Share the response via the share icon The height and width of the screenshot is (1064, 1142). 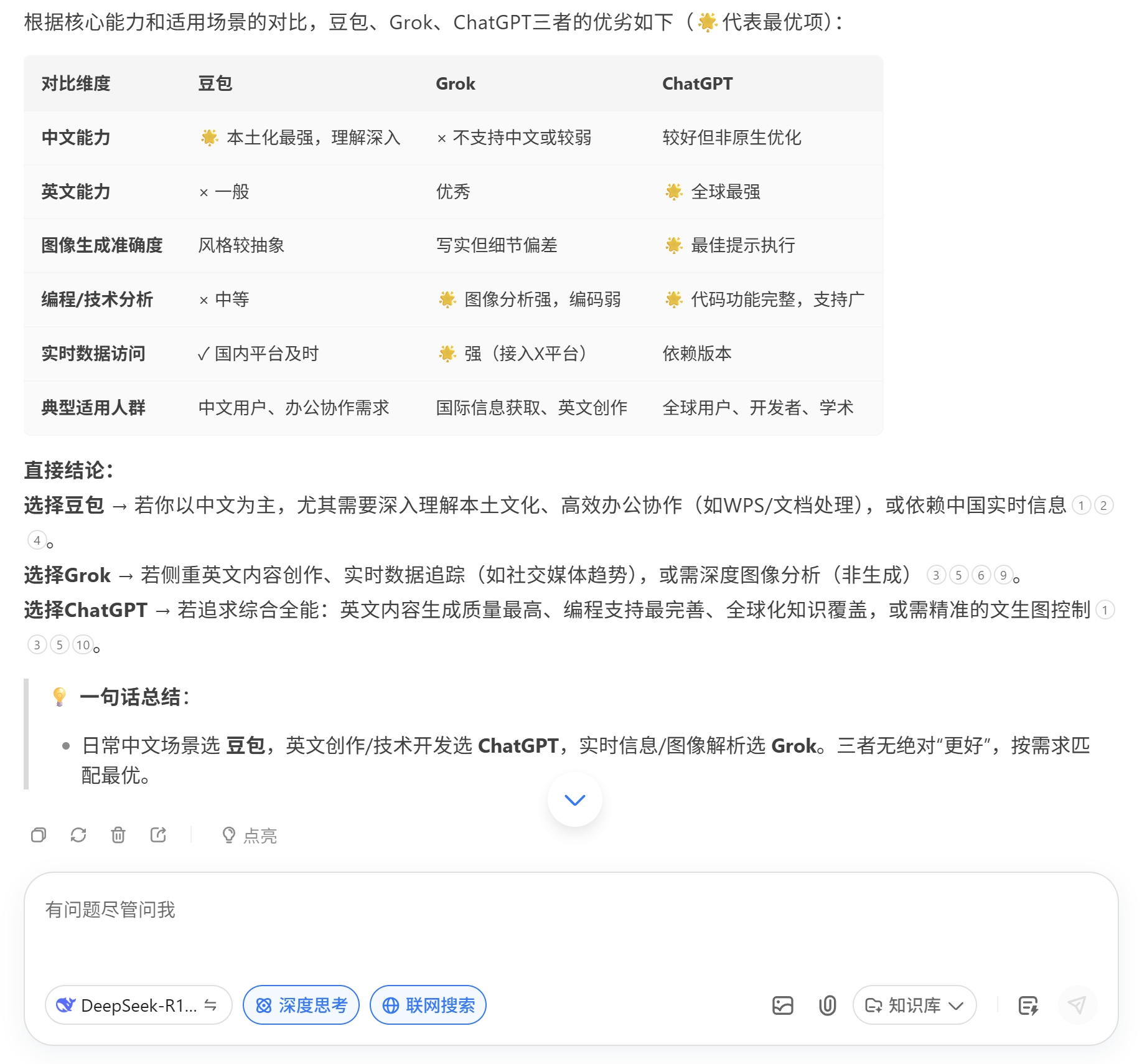(158, 835)
